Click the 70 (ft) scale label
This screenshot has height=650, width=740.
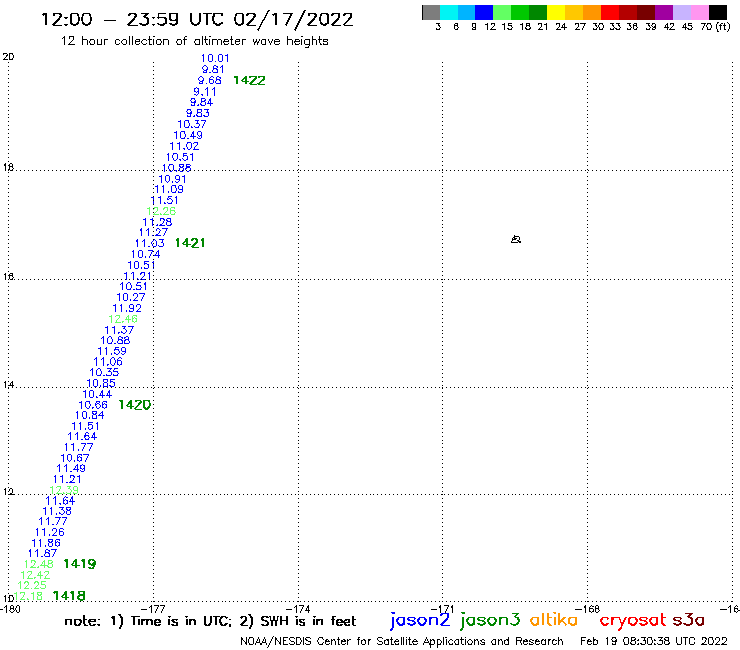click(x=715, y=27)
